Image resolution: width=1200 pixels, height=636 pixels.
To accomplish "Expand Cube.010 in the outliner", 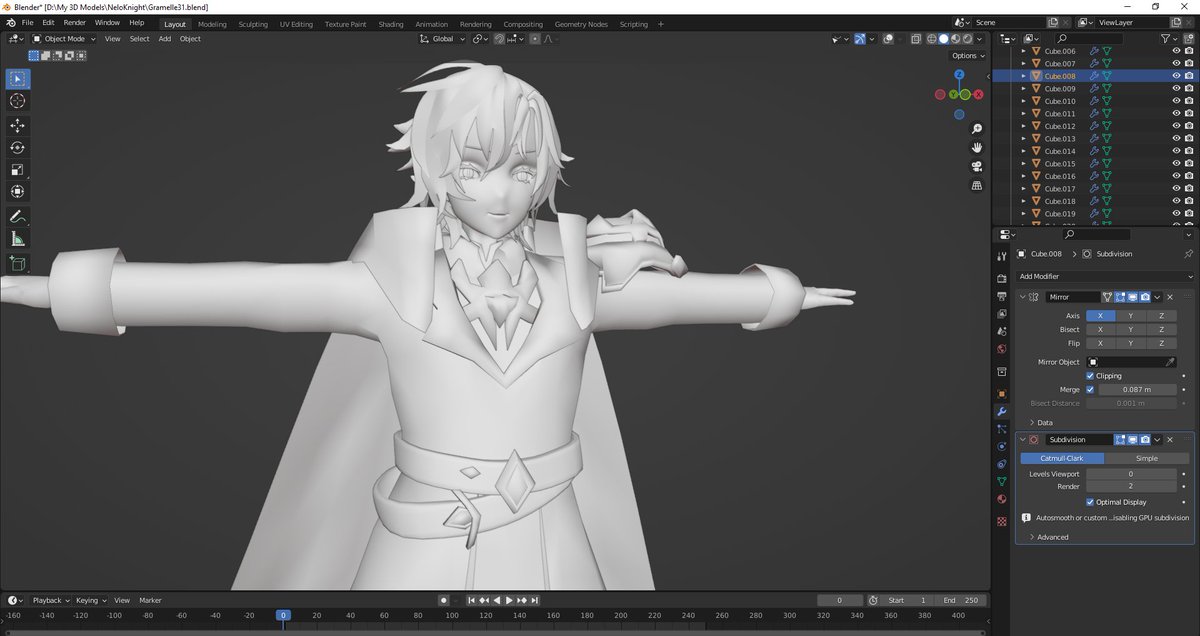I will (x=1023, y=101).
